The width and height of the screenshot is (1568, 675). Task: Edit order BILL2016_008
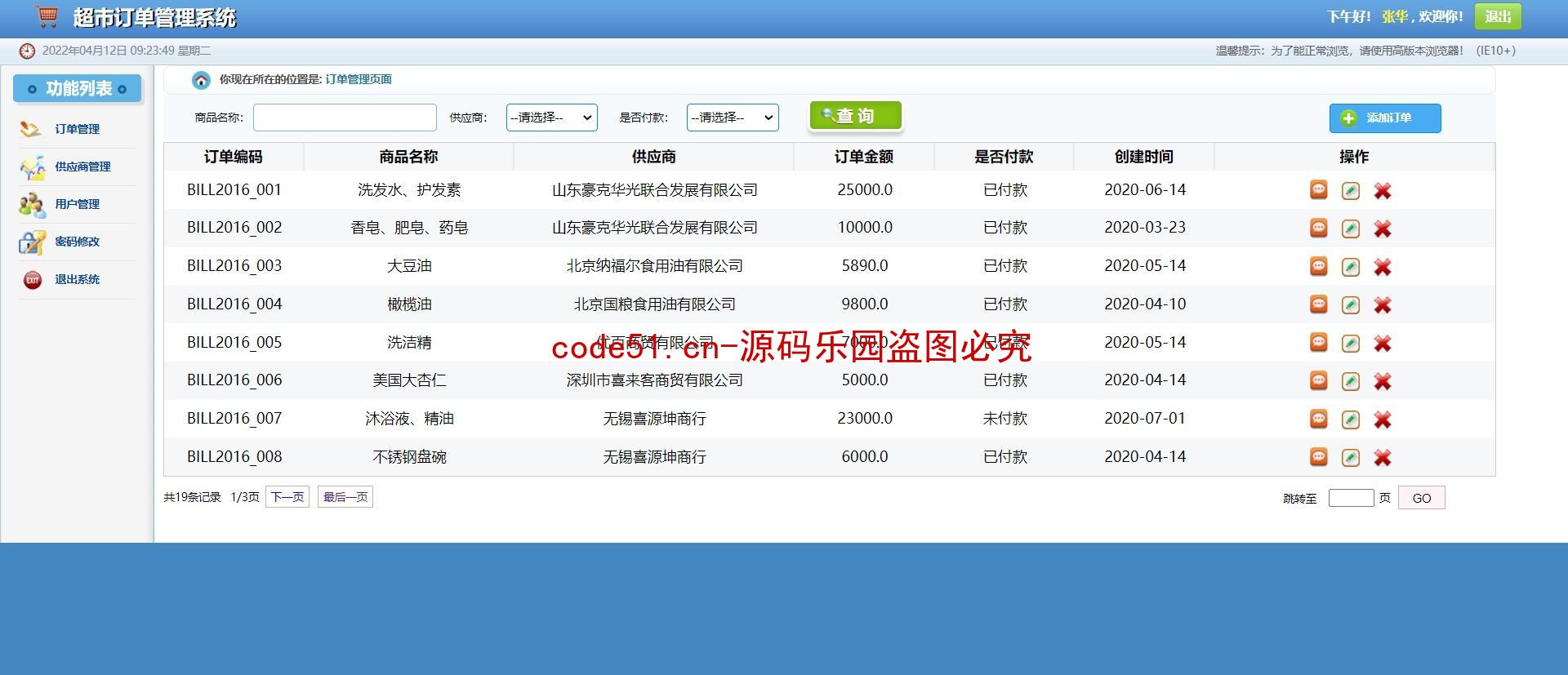tap(1351, 458)
